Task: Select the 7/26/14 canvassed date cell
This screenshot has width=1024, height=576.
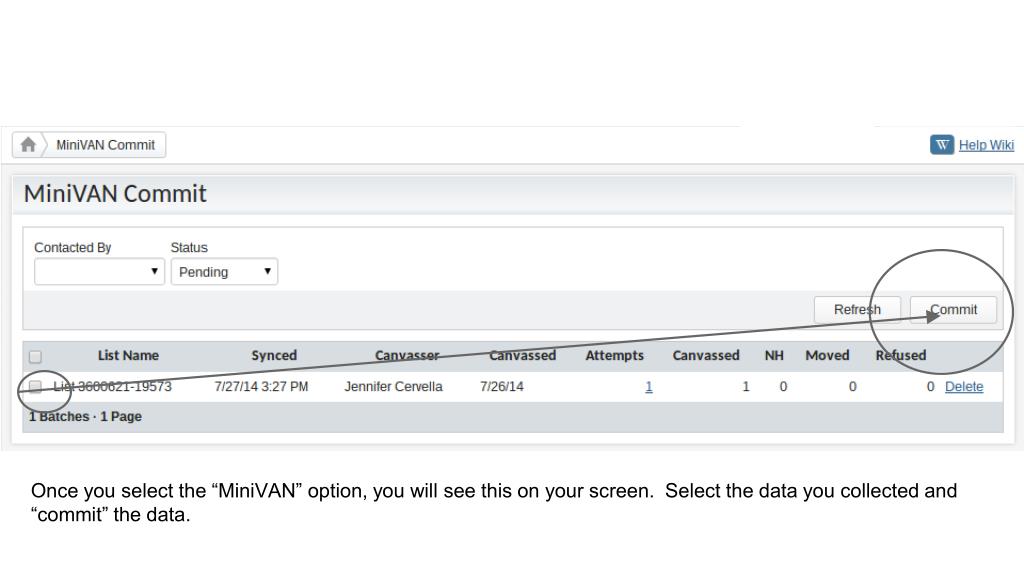Action: pyautogui.click(x=502, y=387)
